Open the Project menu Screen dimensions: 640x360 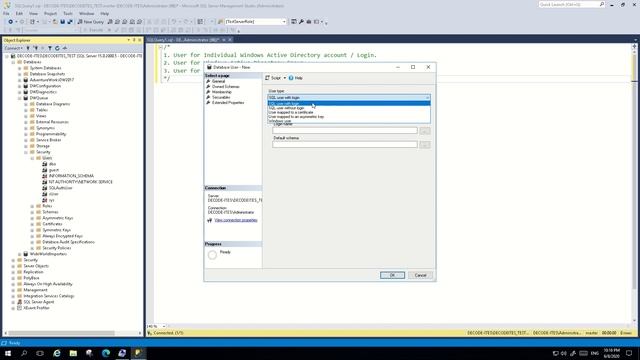pyautogui.click(x=51, y=13)
